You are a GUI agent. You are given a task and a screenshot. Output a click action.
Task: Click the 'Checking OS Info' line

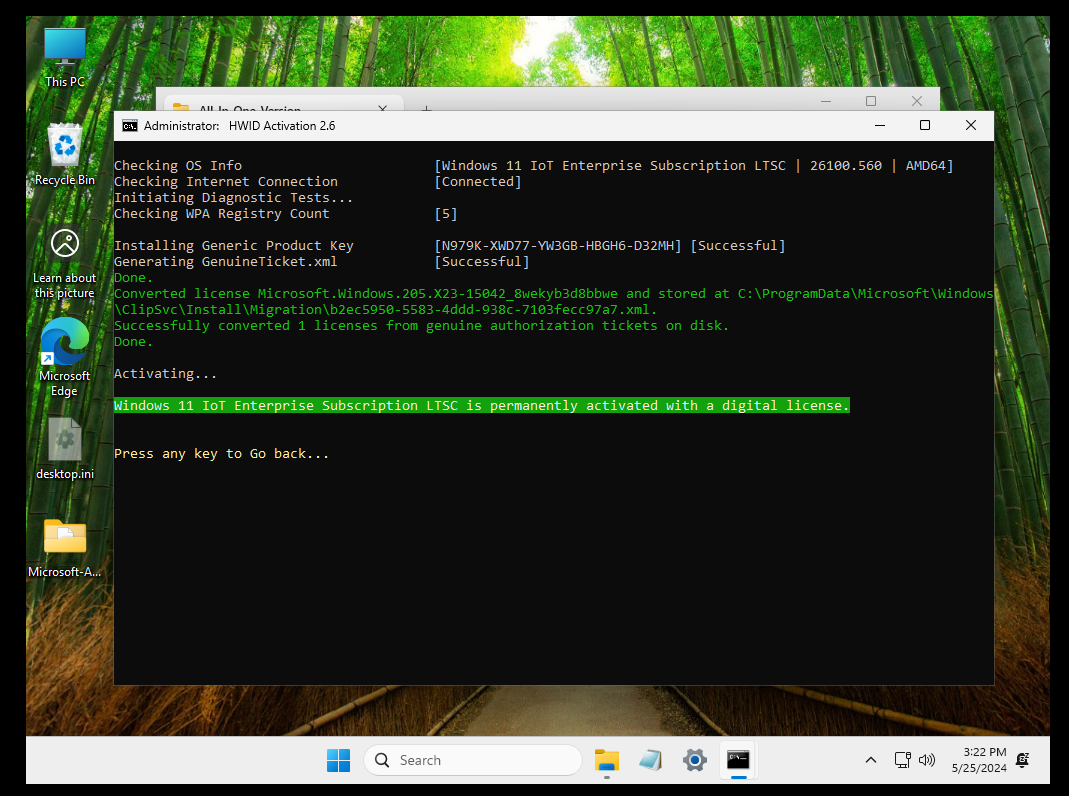click(178, 166)
